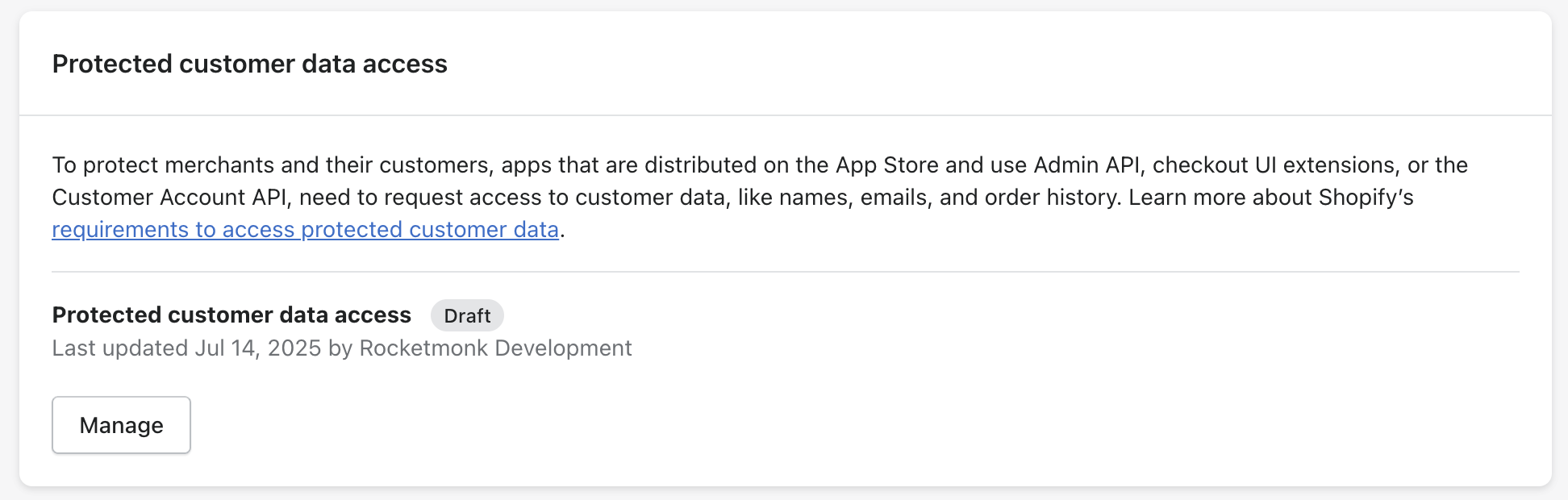
Task: Open requirements to access protected customer data link
Action: tap(305, 230)
